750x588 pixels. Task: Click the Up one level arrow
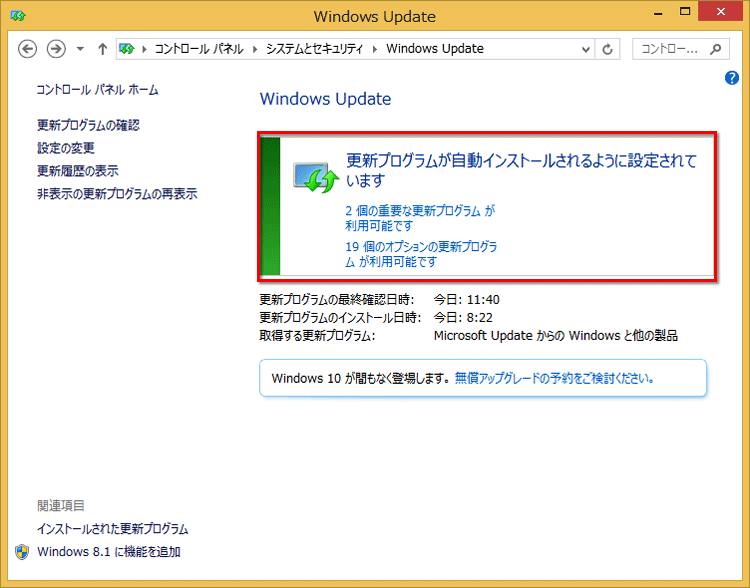click(102, 48)
